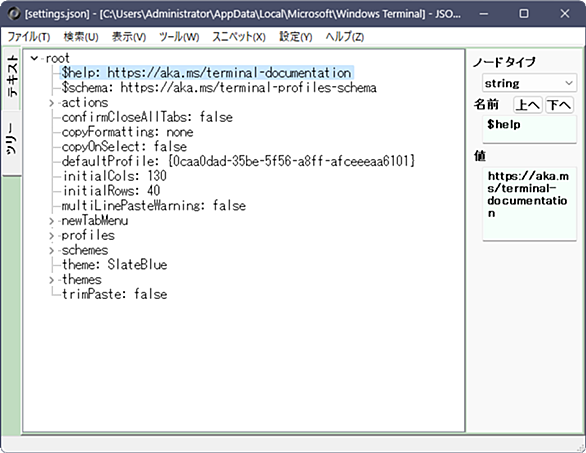Click the 名前 field containing $help
Screen dimensions: 586x453
pos(529,129)
